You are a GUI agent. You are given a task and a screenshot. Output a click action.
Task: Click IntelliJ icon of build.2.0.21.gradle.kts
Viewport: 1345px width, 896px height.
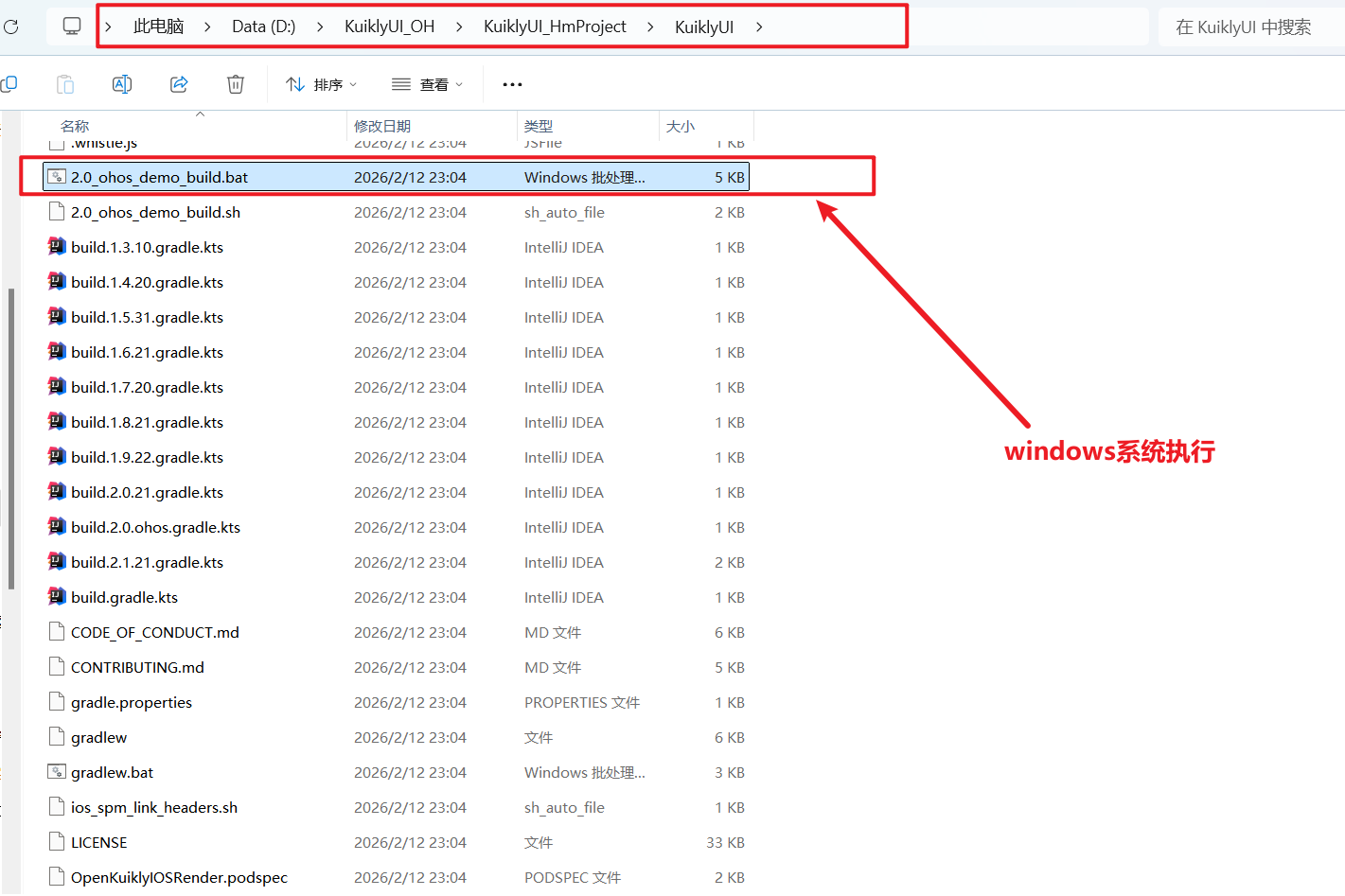click(x=57, y=492)
